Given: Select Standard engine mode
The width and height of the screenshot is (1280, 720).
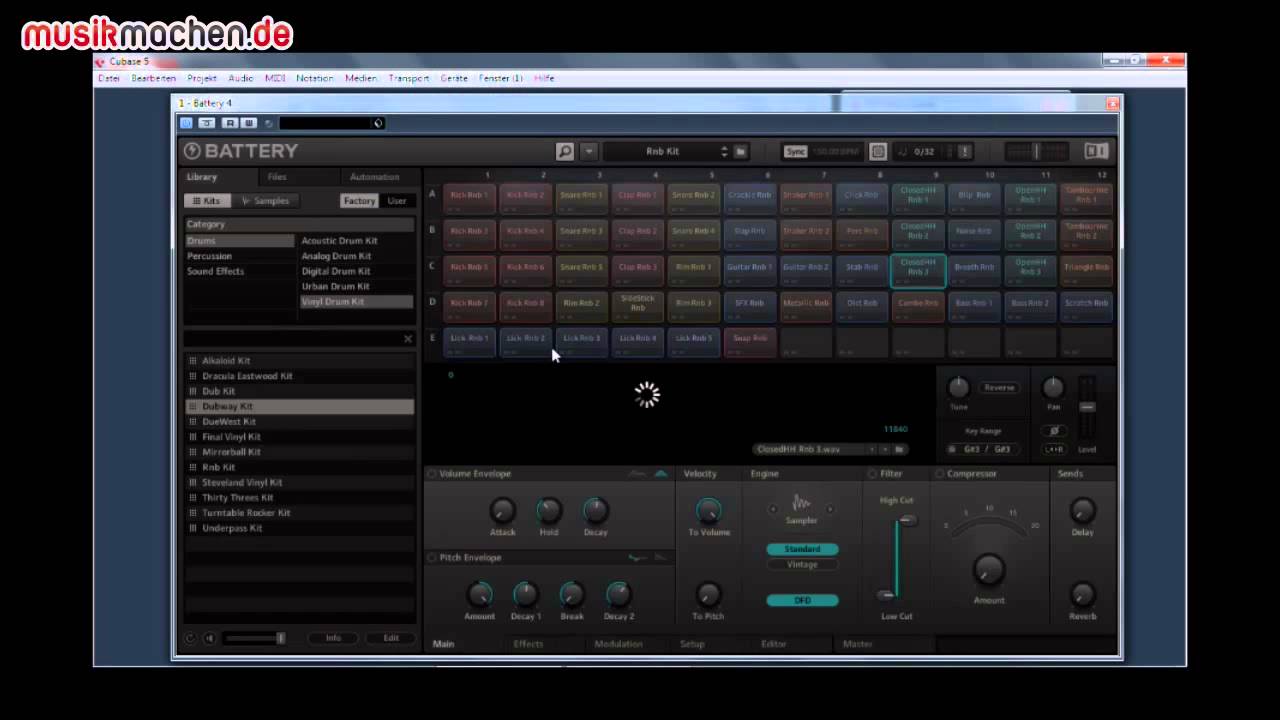Looking at the screenshot, I should 802,549.
